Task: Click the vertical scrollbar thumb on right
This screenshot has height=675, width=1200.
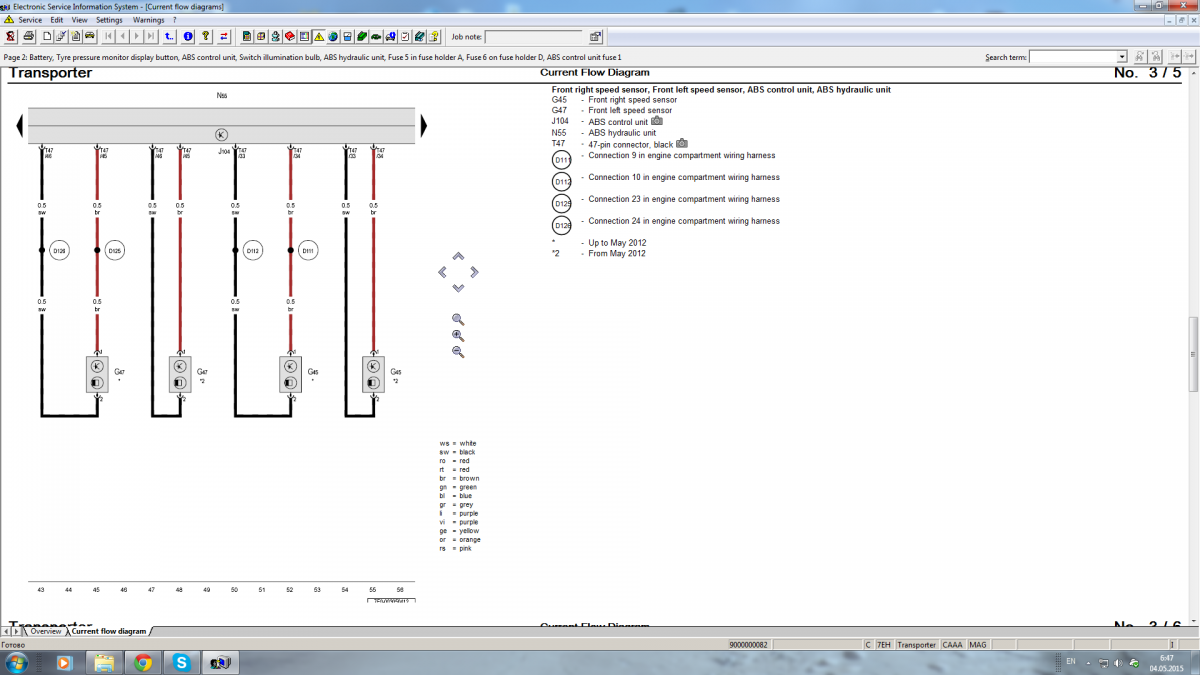Action: point(1192,355)
